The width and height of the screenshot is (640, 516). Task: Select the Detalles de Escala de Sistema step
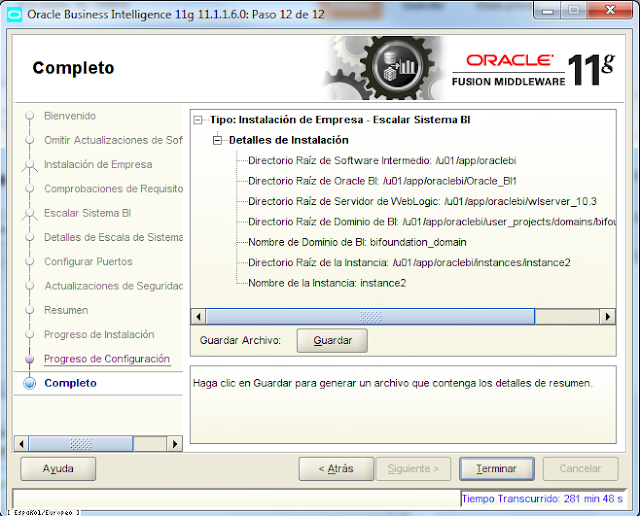point(113,238)
